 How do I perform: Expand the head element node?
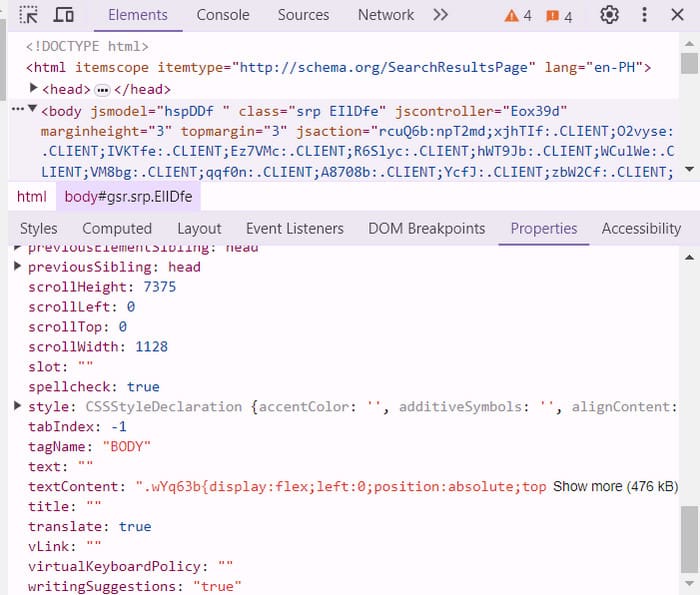tap(33, 88)
